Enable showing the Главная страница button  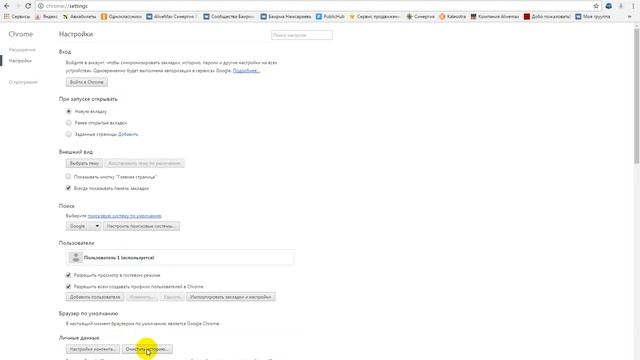pos(68,177)
